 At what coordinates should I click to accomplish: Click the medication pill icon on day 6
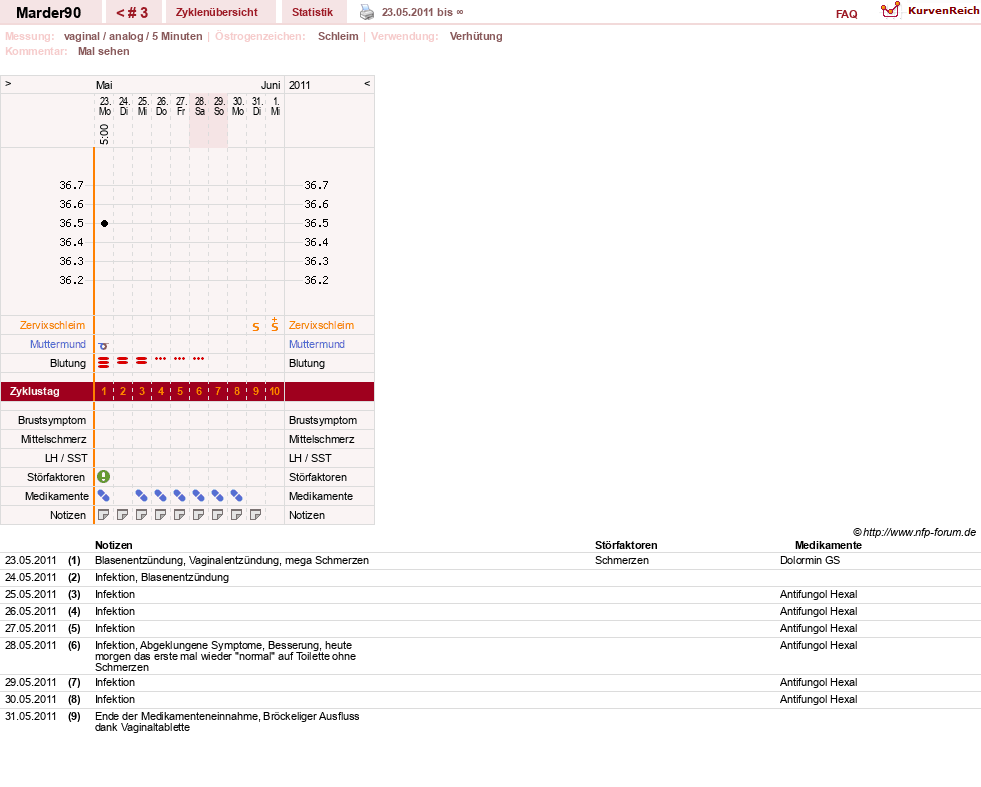(198, 496)
